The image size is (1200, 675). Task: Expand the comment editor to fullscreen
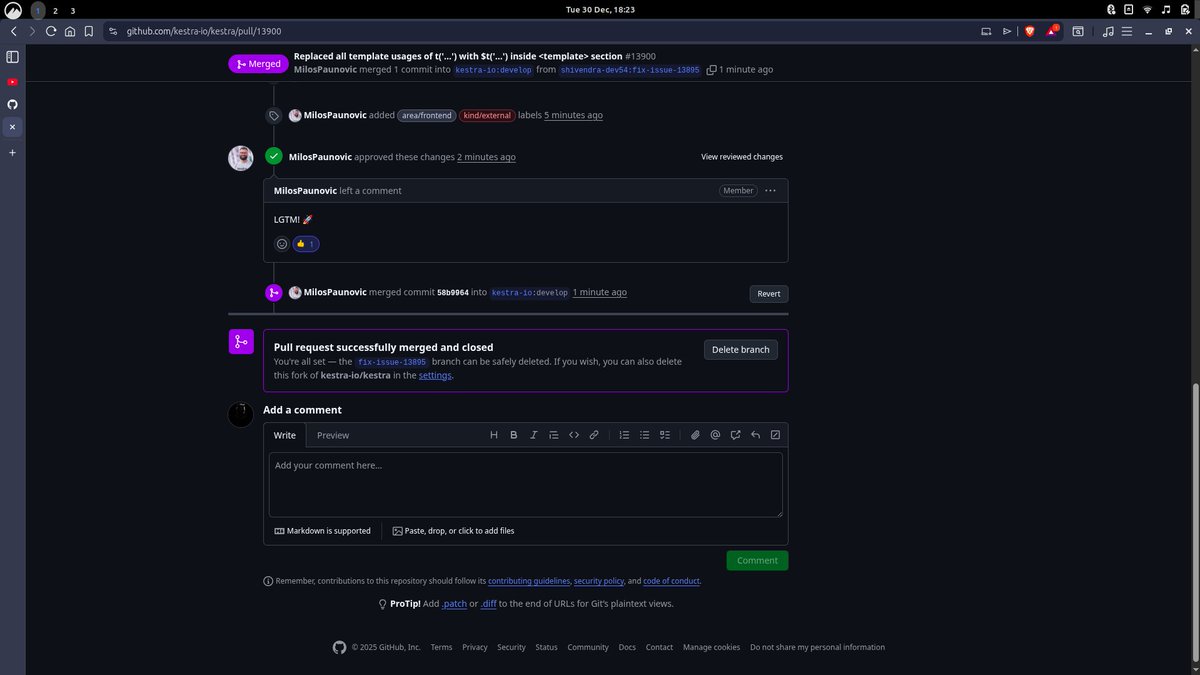775,434
